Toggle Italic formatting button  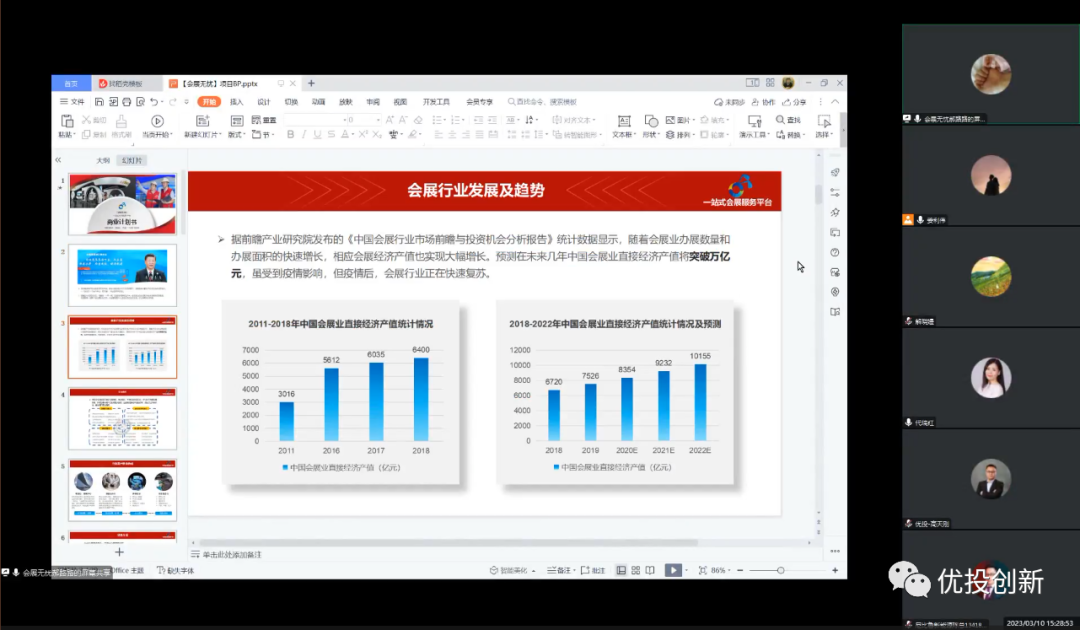click(303, 135)
